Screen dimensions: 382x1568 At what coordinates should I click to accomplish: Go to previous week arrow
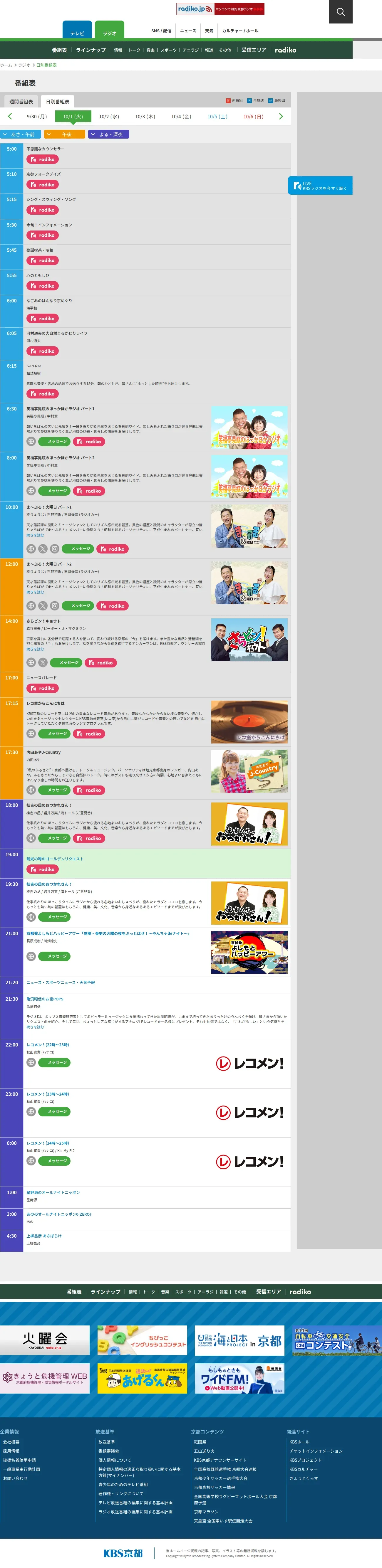point(10,116)
